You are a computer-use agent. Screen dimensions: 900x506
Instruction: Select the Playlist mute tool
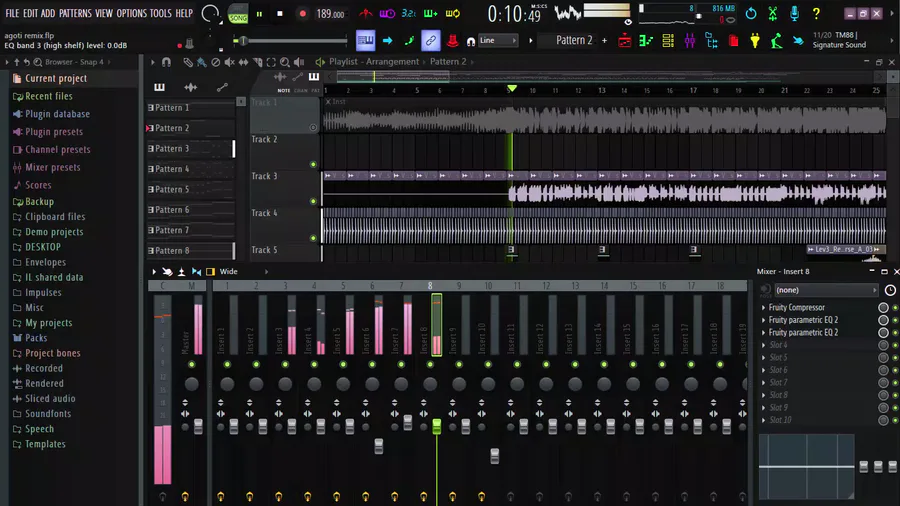pyautogui.click(x=230, y=62)
